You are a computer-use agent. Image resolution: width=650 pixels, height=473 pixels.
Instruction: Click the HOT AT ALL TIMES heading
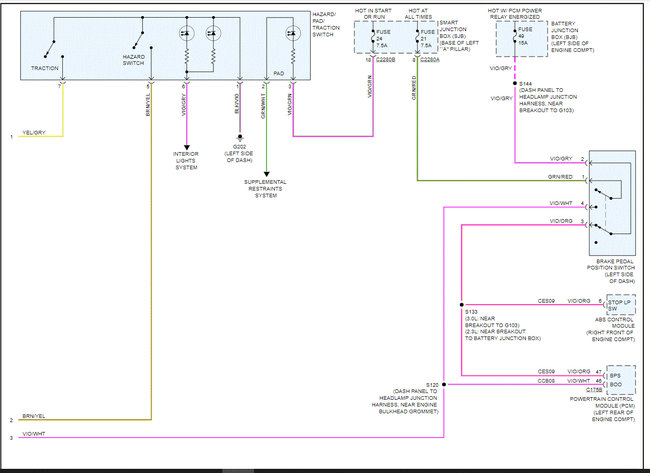coord(419,14)
